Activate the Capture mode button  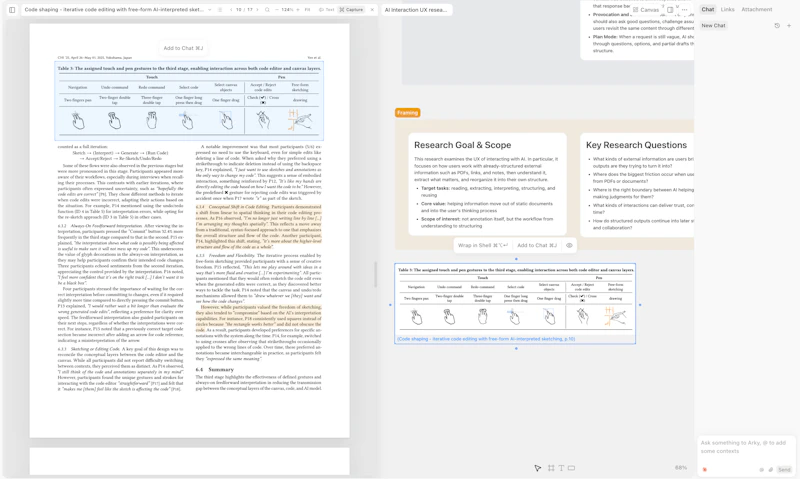pos(352,10)
